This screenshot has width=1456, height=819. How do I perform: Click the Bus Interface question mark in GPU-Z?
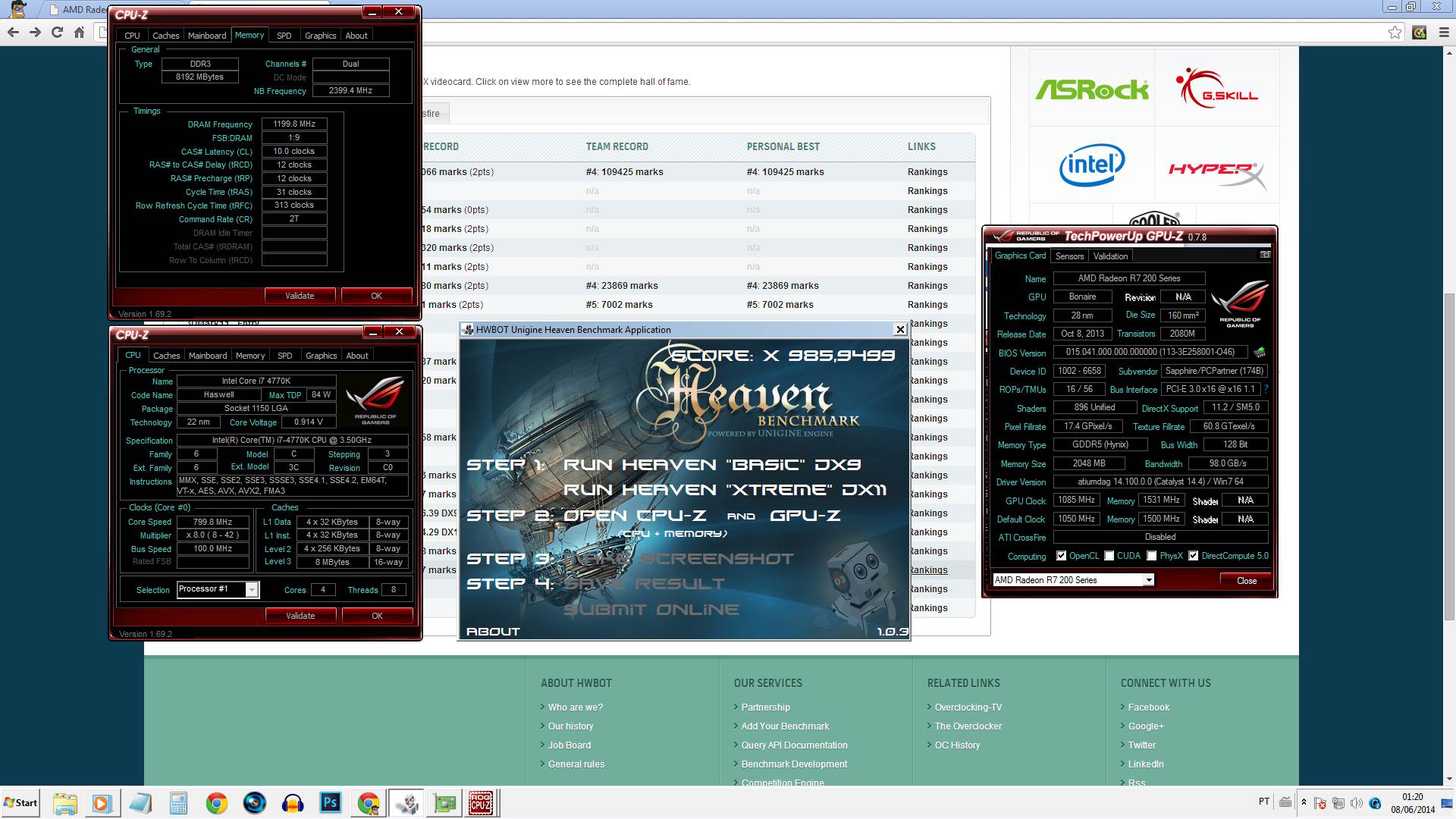pos(1266,389)
